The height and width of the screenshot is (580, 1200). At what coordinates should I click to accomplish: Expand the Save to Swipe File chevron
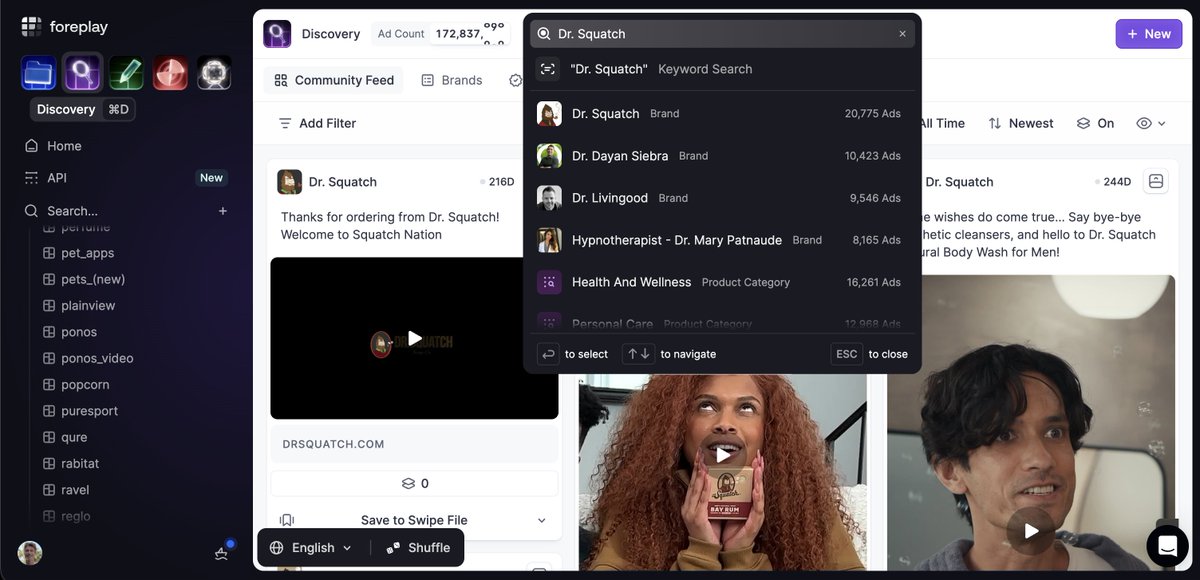click(542, 520)
